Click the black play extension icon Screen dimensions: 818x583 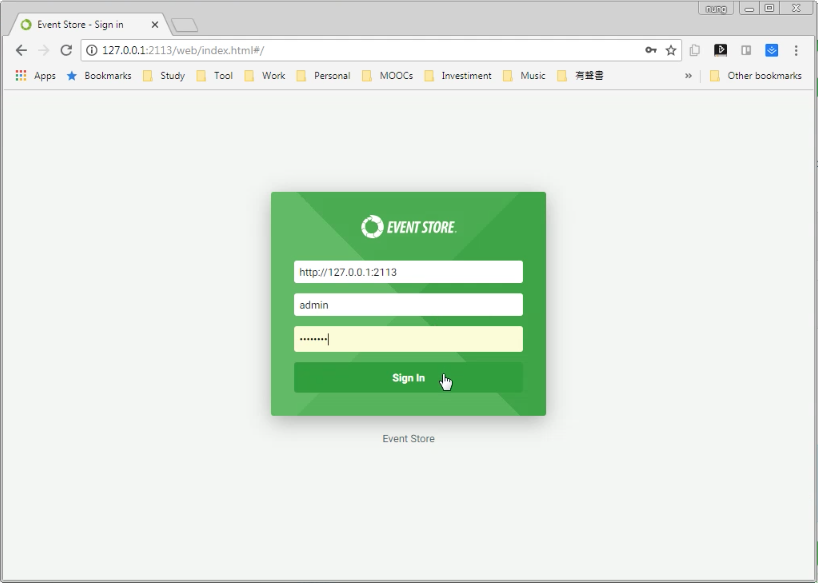720,50
